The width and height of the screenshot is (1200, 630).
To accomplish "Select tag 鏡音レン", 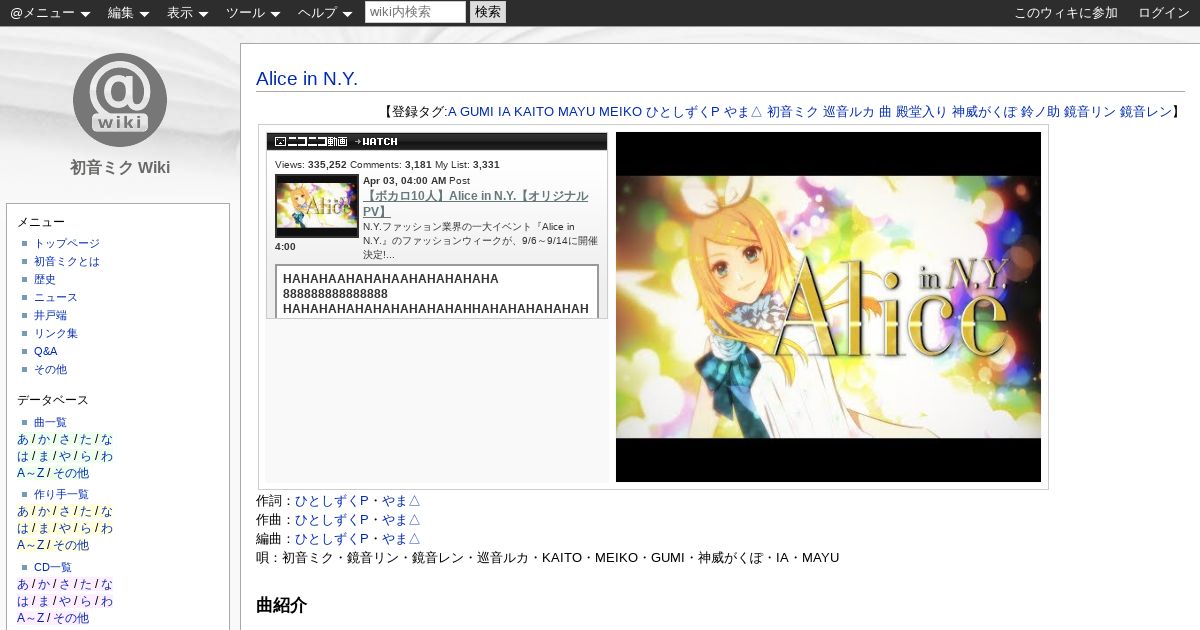I will pos(1146,112).
